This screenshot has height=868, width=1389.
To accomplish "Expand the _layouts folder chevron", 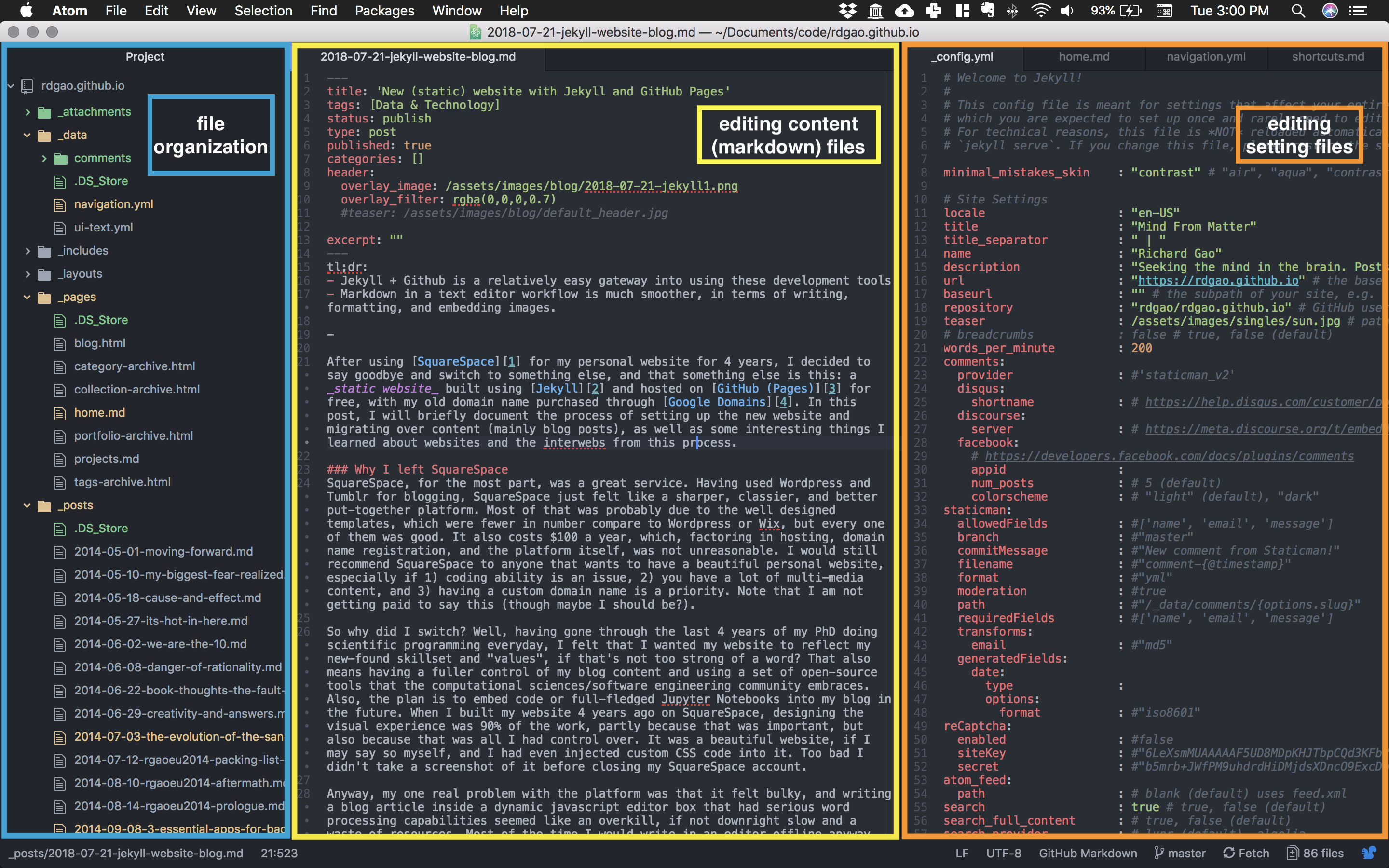I will point(27,274).
